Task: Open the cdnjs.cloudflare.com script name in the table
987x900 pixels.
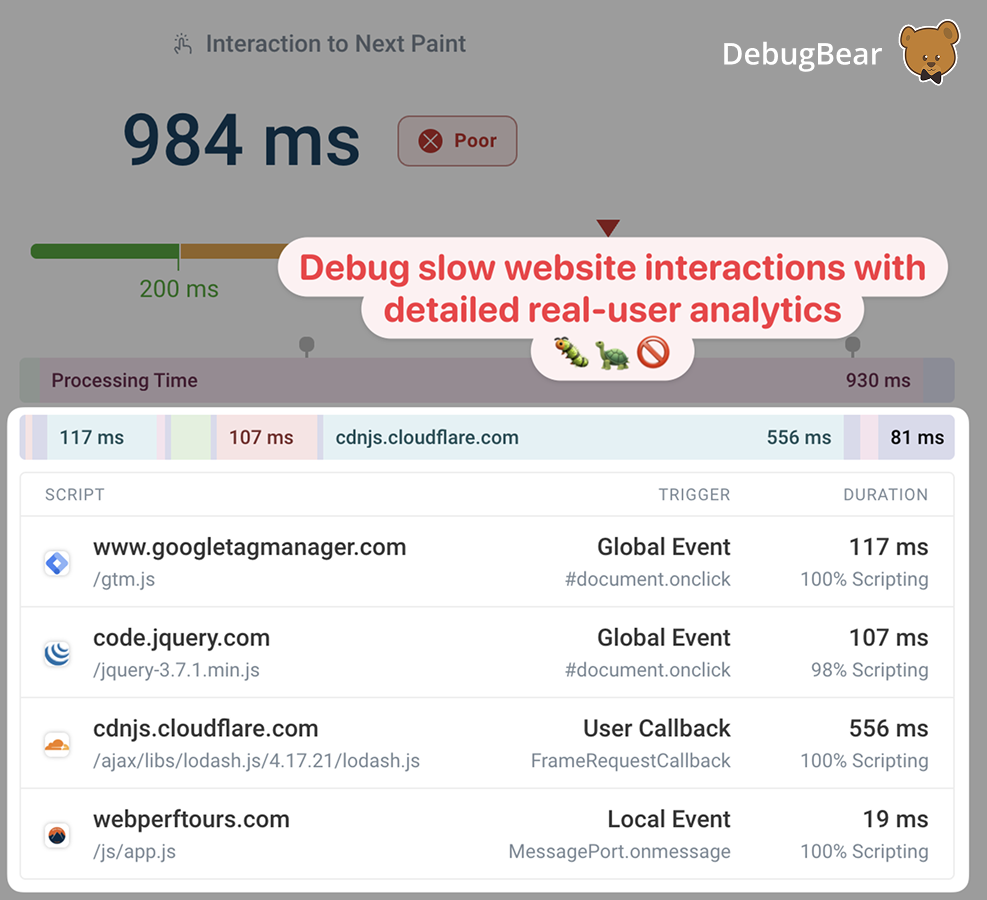Action: point(206,729)
